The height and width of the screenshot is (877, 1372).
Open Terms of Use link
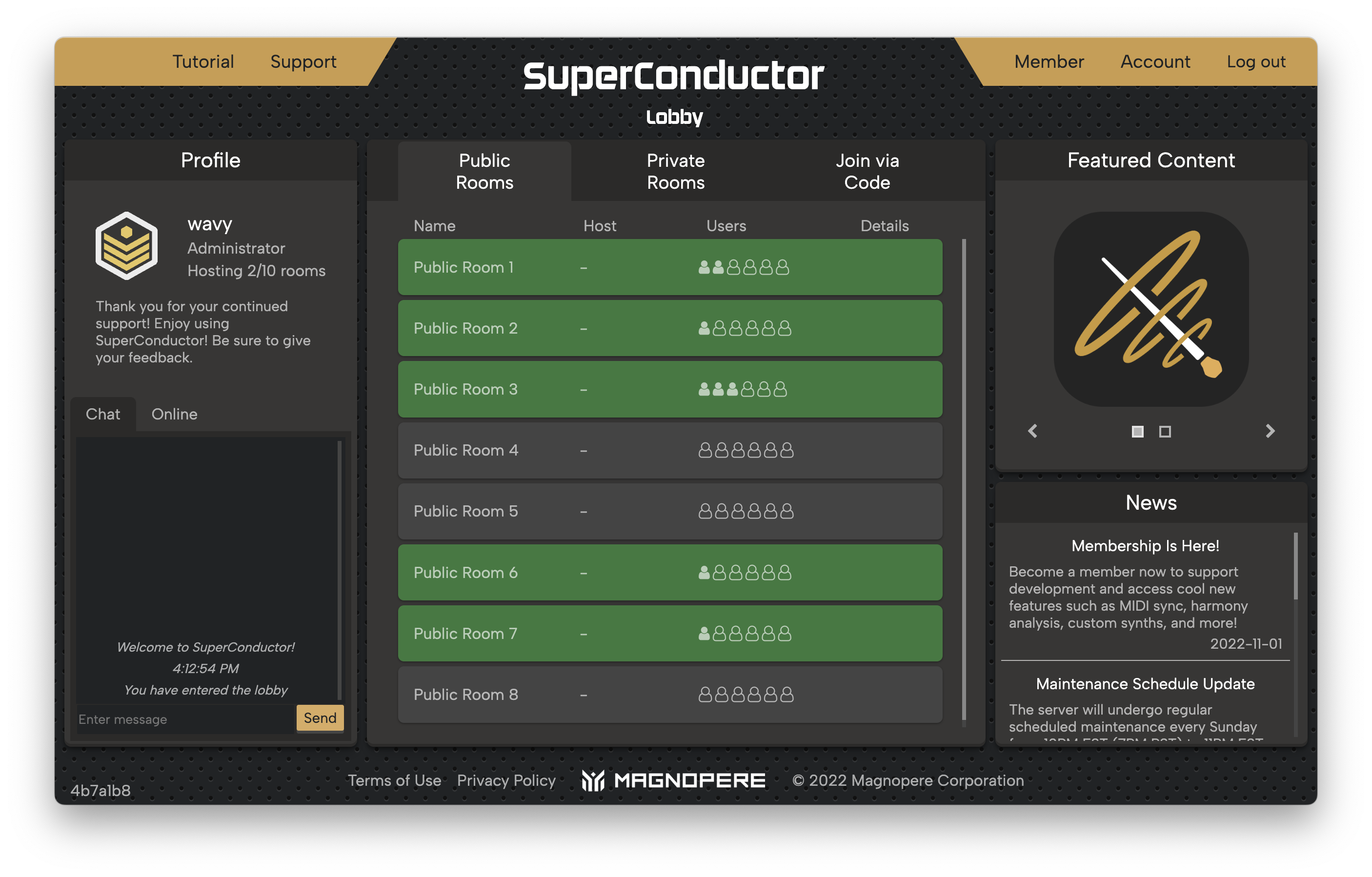(394, 780)
